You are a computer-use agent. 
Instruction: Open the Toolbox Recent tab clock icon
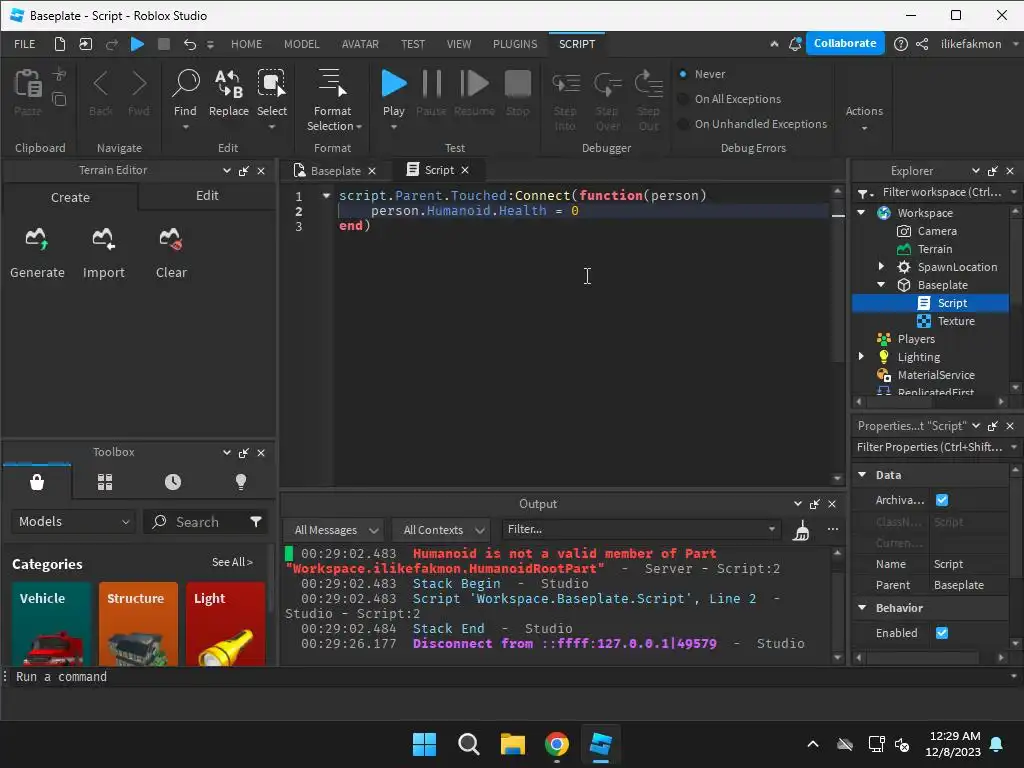(173, 482)
